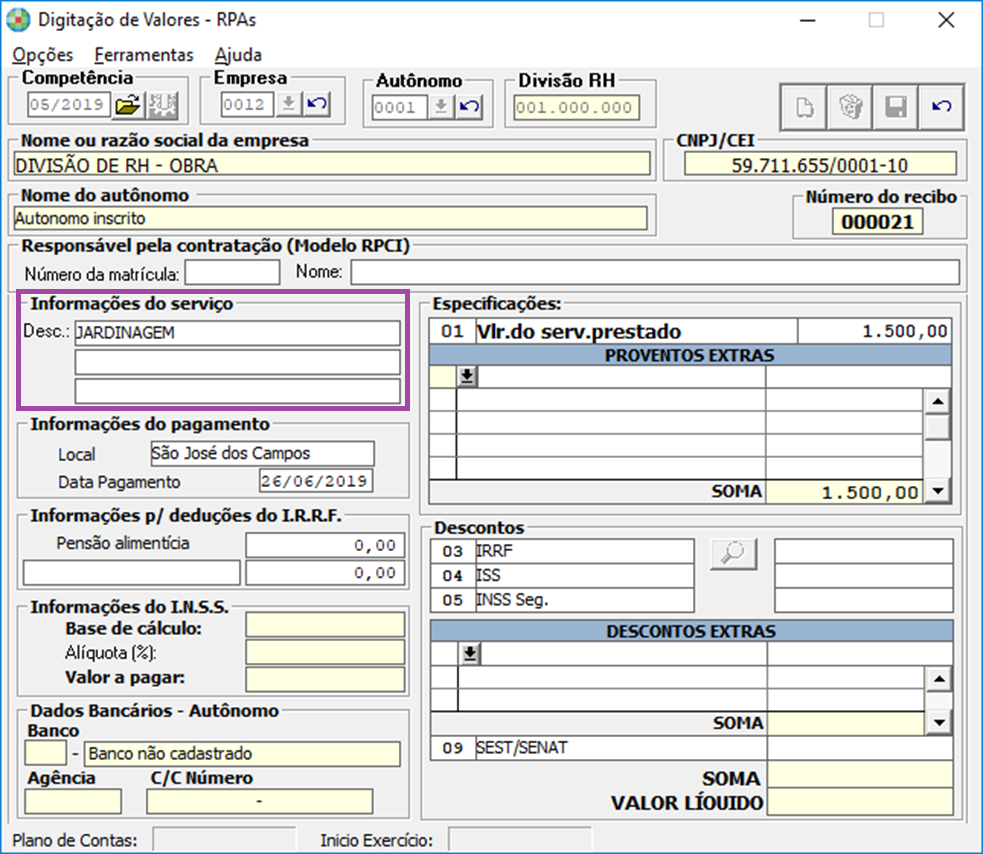The height and width of the screenshot is (854, 983).
Task: Click the grayed icon right of Competência folder
Action: tap(162, 104)
